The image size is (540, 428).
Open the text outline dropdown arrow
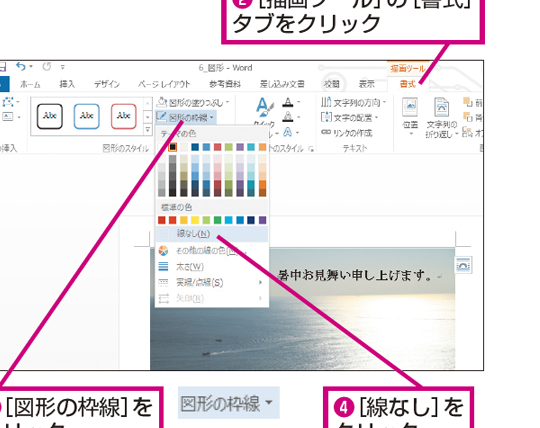pos(298,117)
